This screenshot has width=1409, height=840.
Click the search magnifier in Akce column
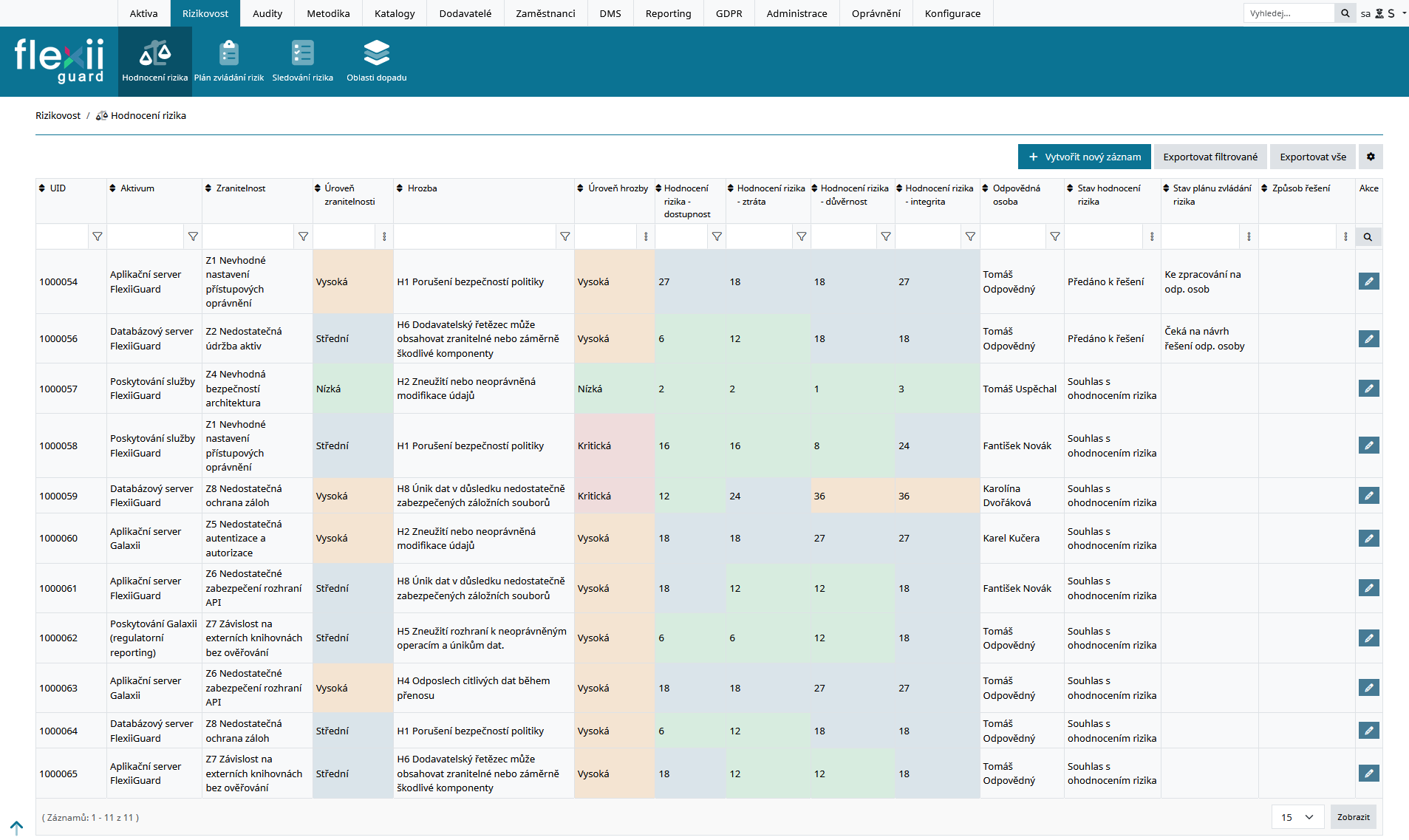[x=1368, y=237]
